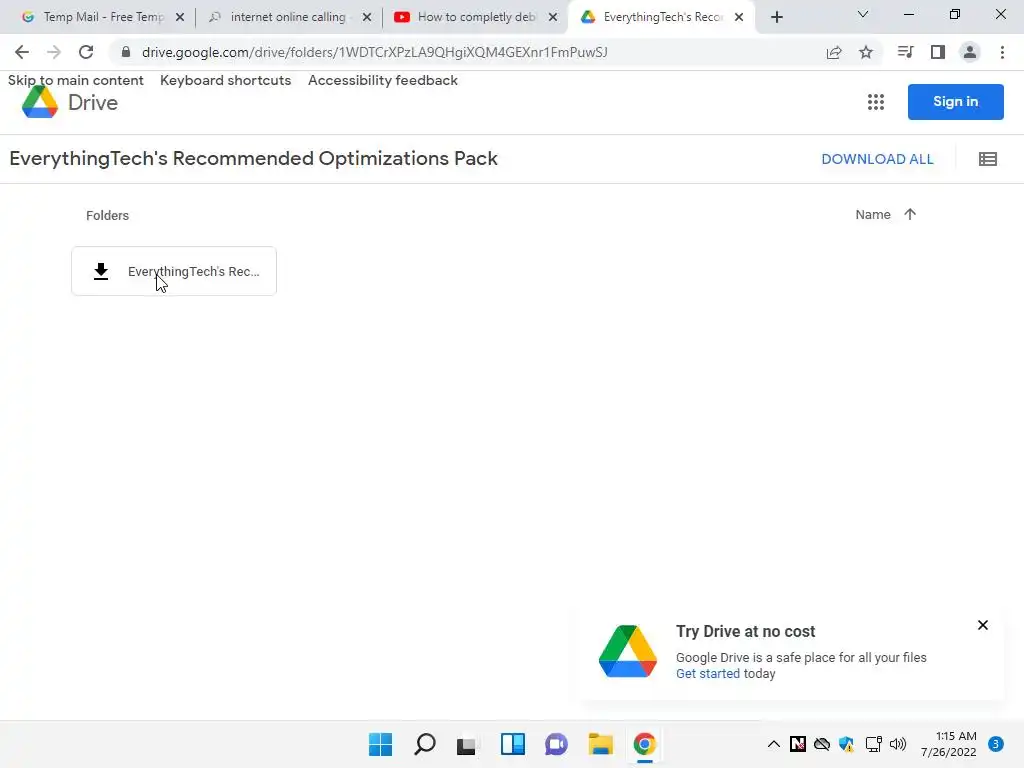The image size is (1024, 768).
Task: Open the EverythingTech's Rec... folder
Action: (x=174, y=271)
